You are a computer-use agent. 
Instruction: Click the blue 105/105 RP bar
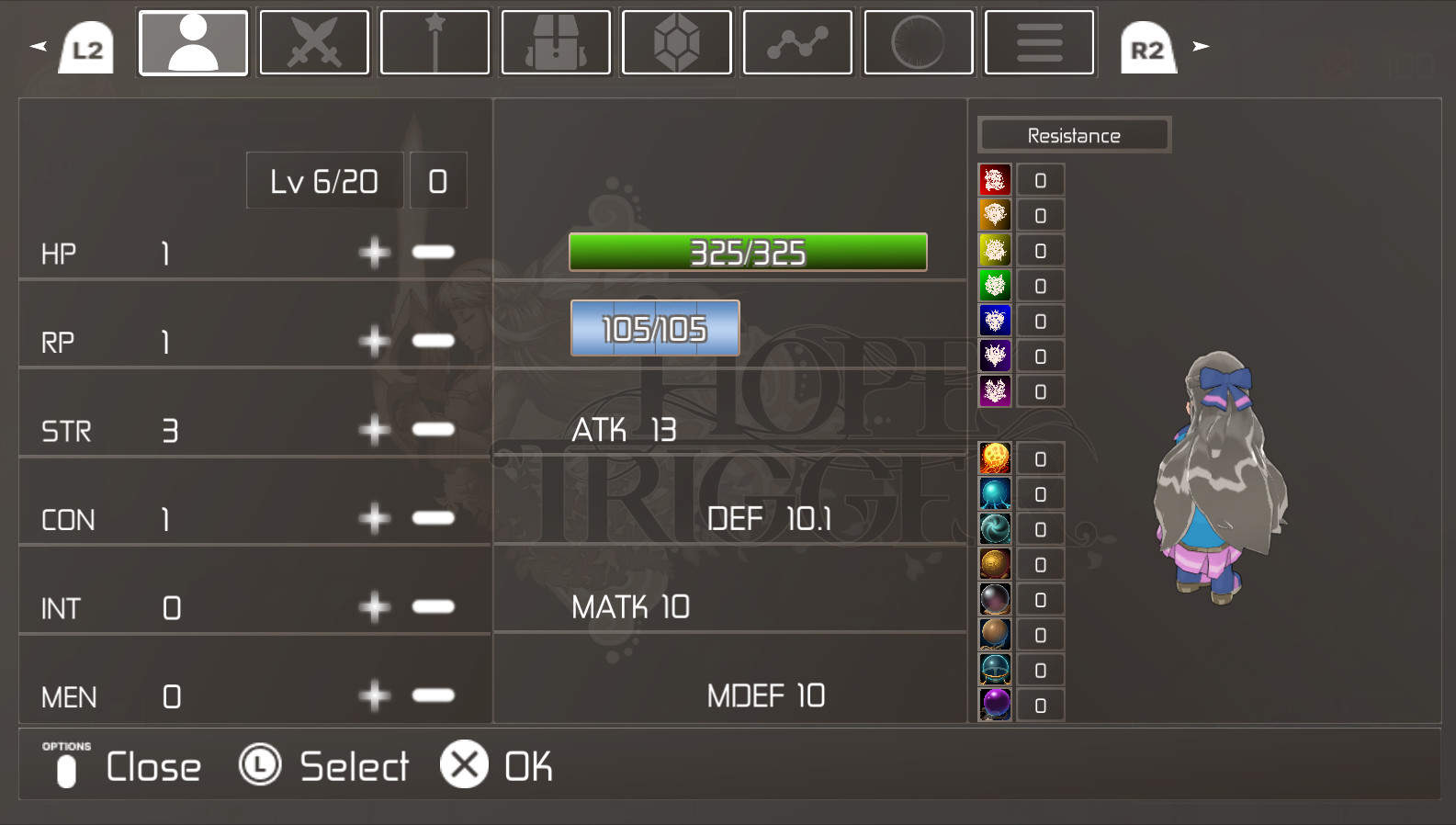(x=655, y=328)
